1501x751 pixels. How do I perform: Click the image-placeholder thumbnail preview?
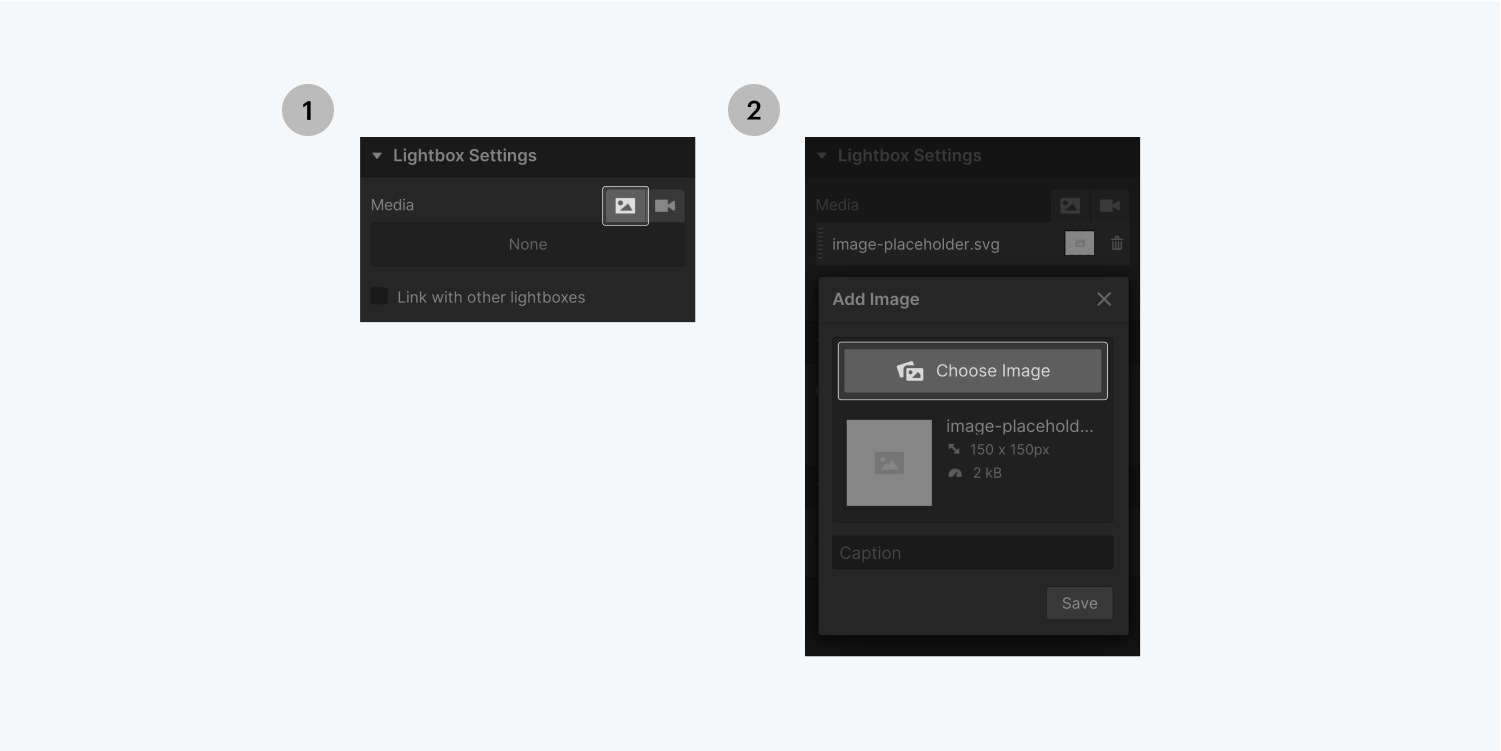pyautogui.click(x=889, y=462)
